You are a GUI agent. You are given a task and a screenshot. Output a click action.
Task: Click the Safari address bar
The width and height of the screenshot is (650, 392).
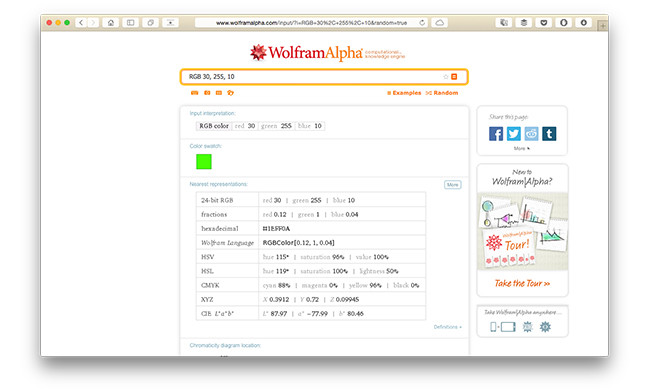[312, 22]
